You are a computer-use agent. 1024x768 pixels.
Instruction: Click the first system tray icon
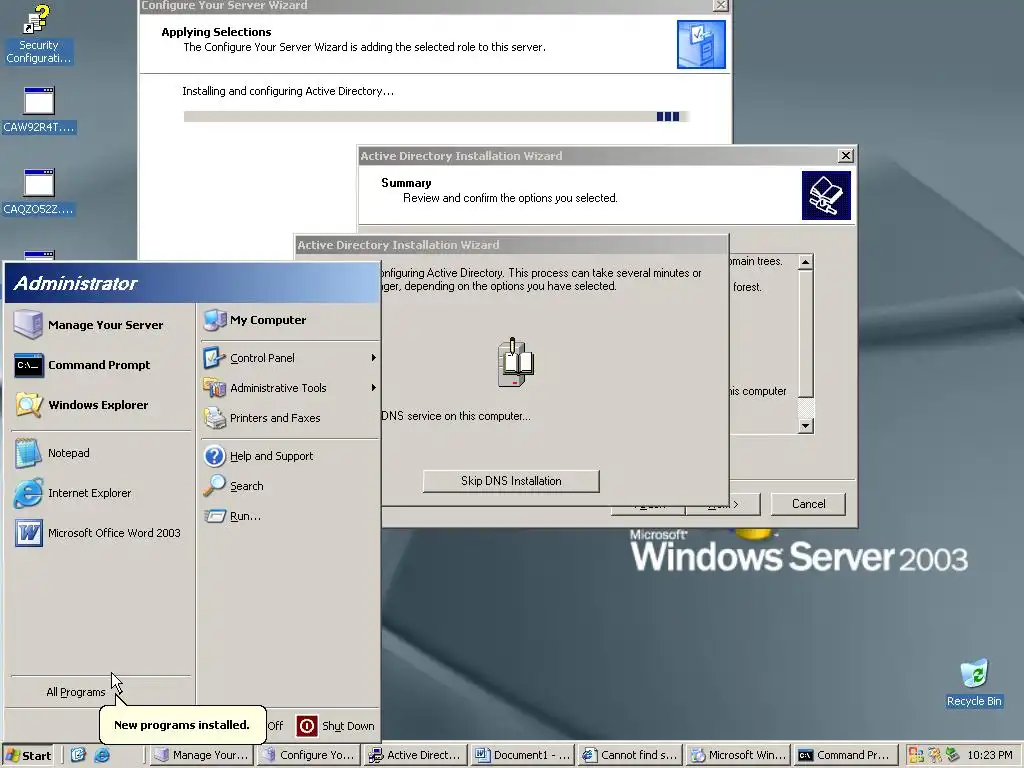pyautogui.click(x=916, y=755)
